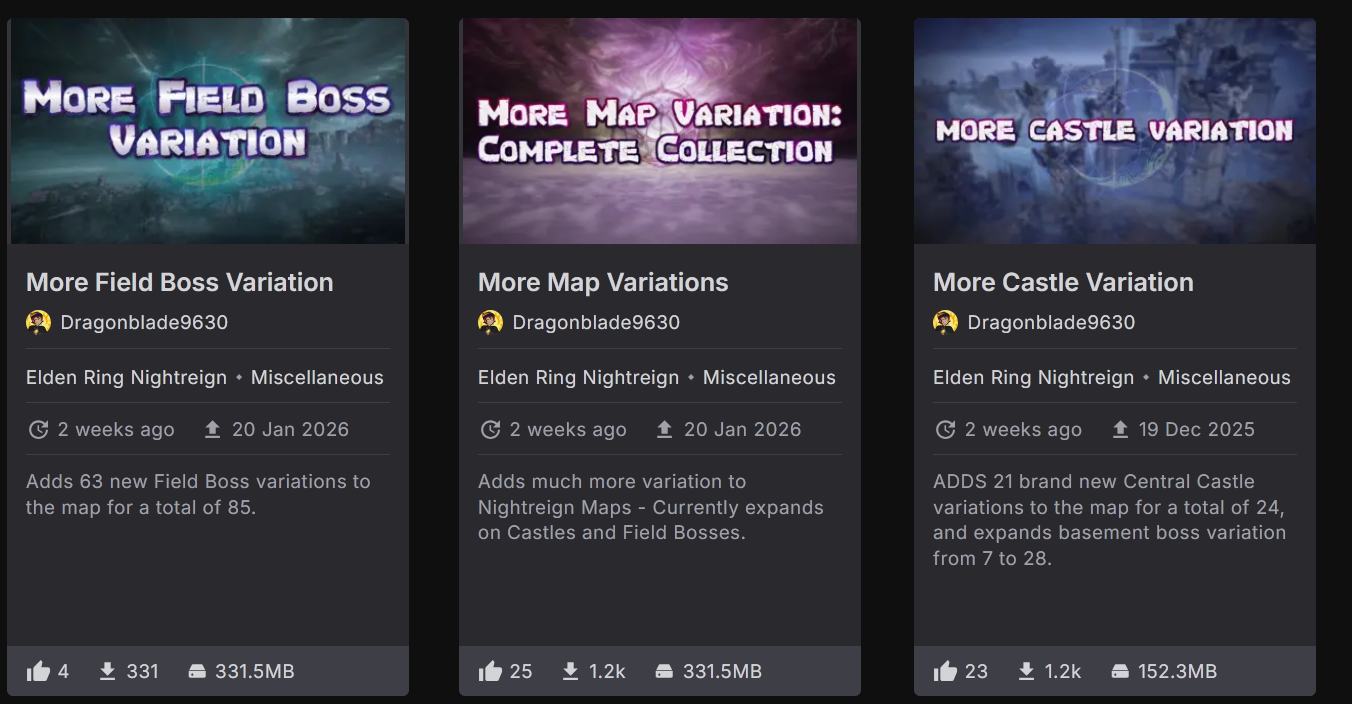Click '2 weeks ago' on Field Boss card
Image resolution: width=1352 pixels, height=704 pixels.
(116, 429)
